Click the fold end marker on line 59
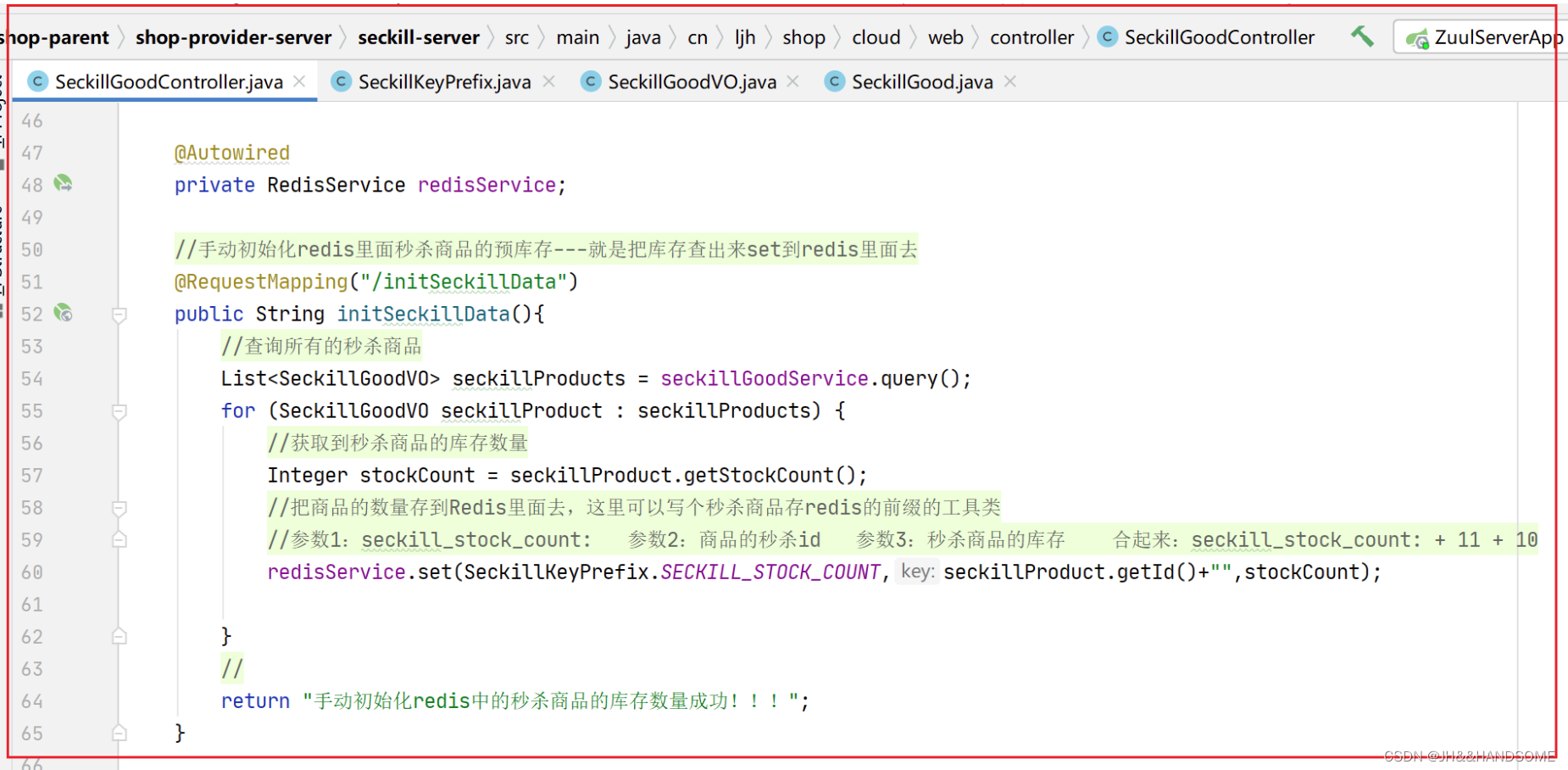The height and width of the screenshot is (770, 1568). pos(120,539)
